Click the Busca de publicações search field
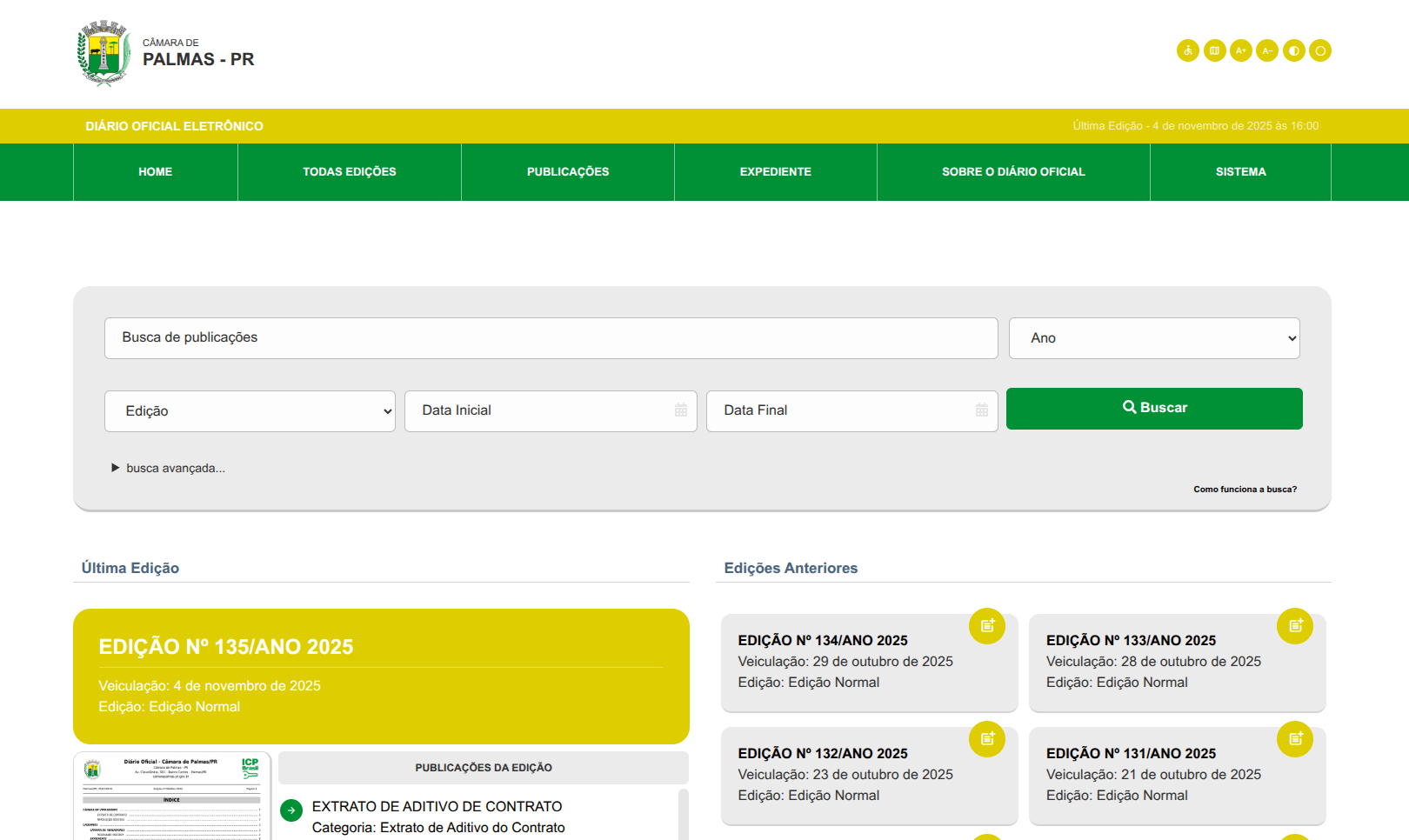 (551, 338)
